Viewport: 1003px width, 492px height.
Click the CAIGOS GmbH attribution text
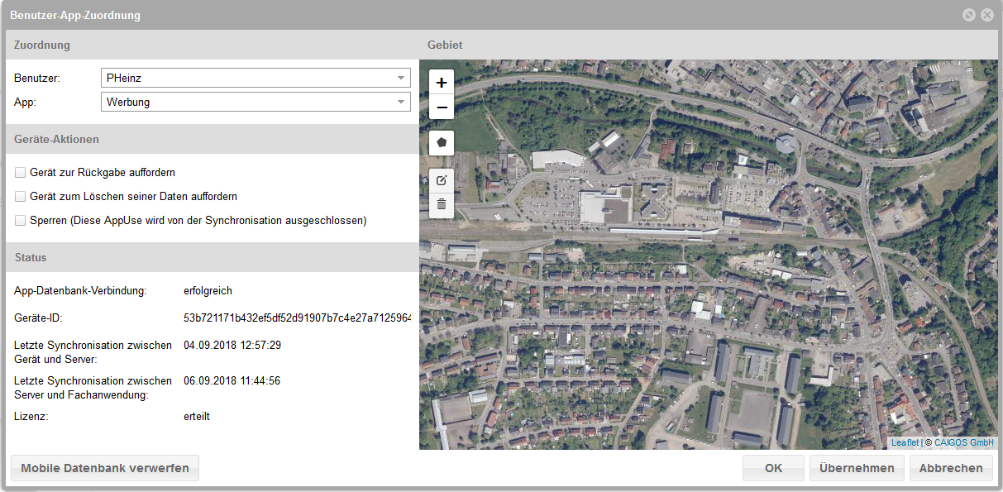pyautogui.click(x=962, y=442)
